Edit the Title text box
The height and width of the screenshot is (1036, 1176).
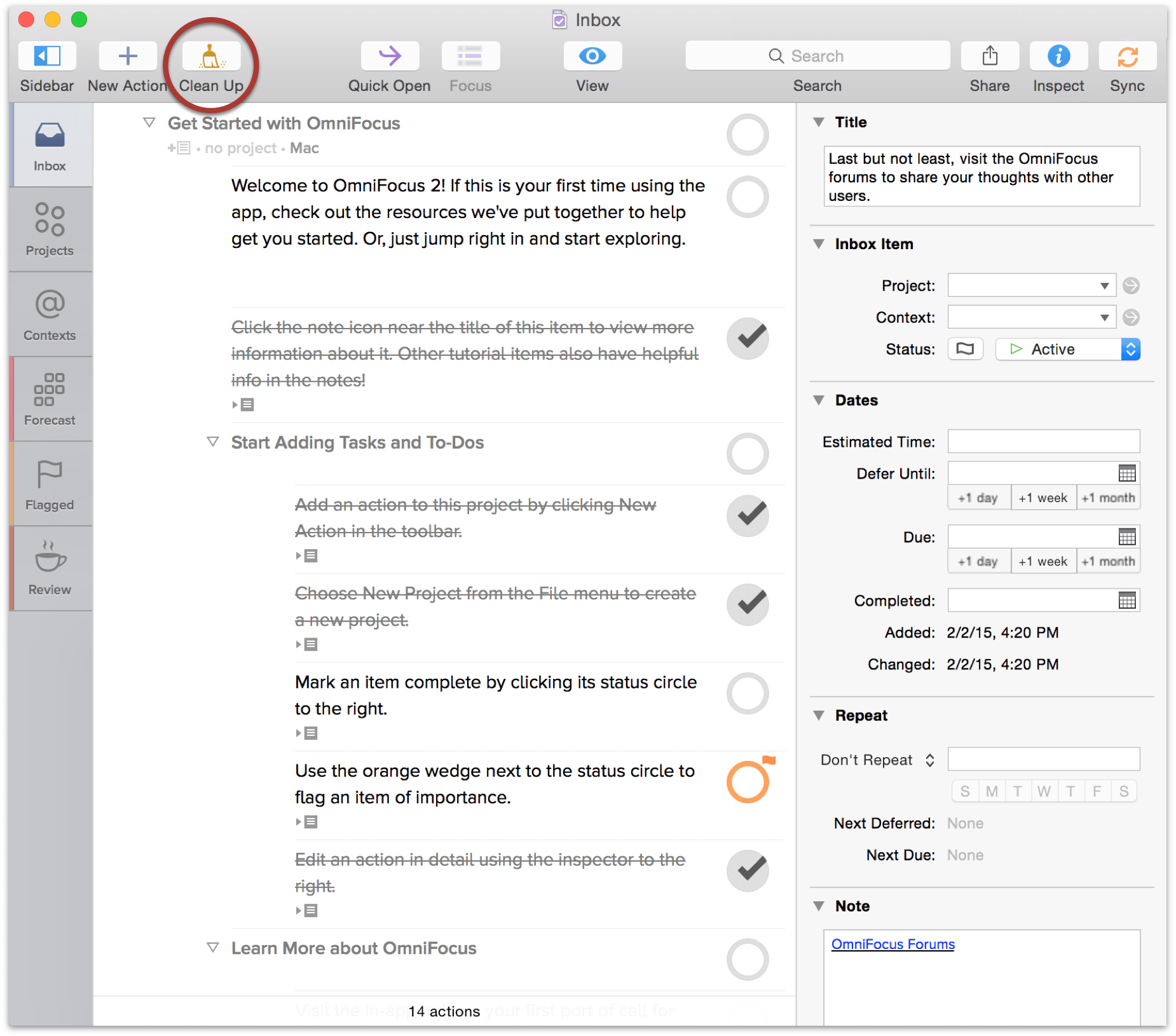(x=981, y=177)
